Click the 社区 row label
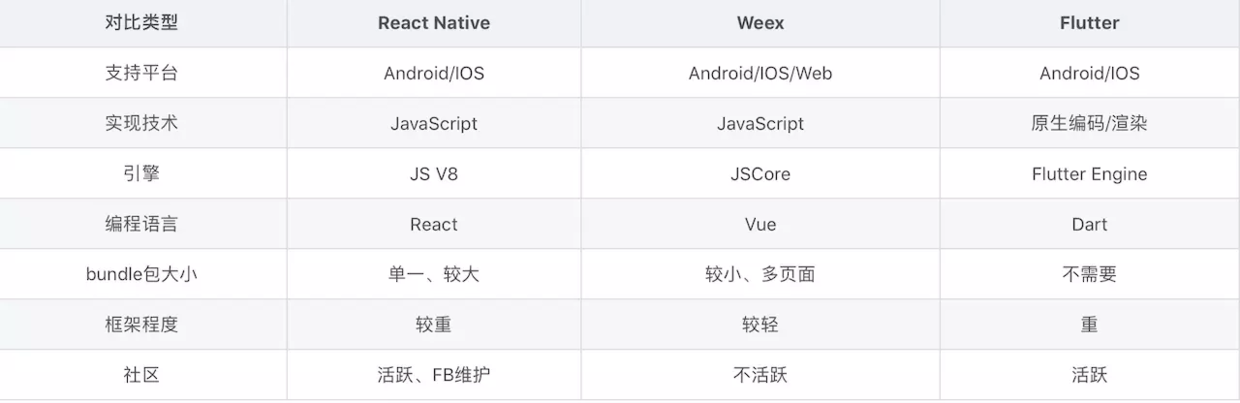Screen dimensions: 1240x403 141,375
